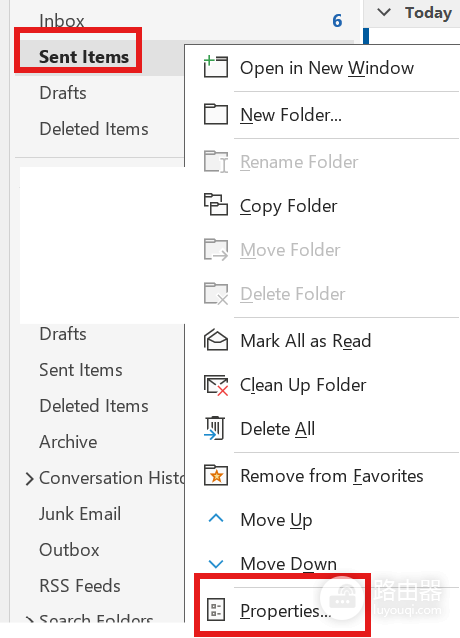
Task: Open the Inbox favorite folder
Action: tap(61, 20)
